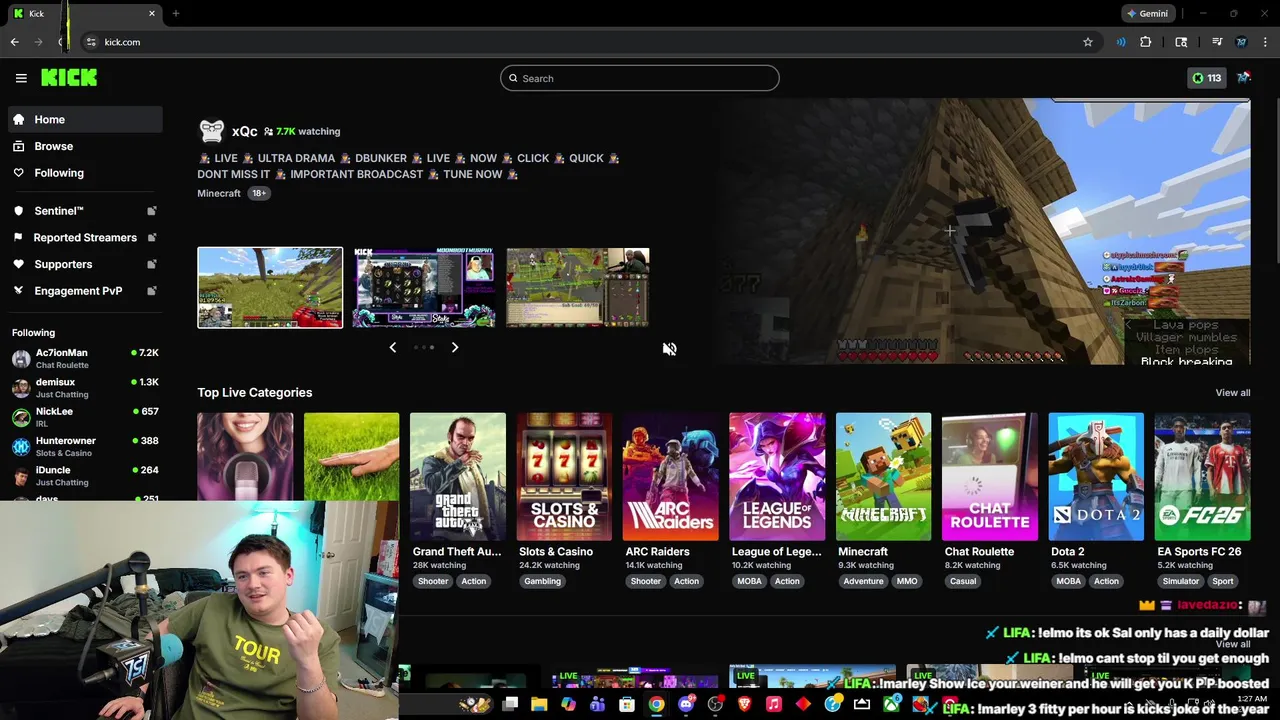This screenshot has height=720, width=1280.
Task: Bookmark this page with the star icon
Action: point(1088,42)
